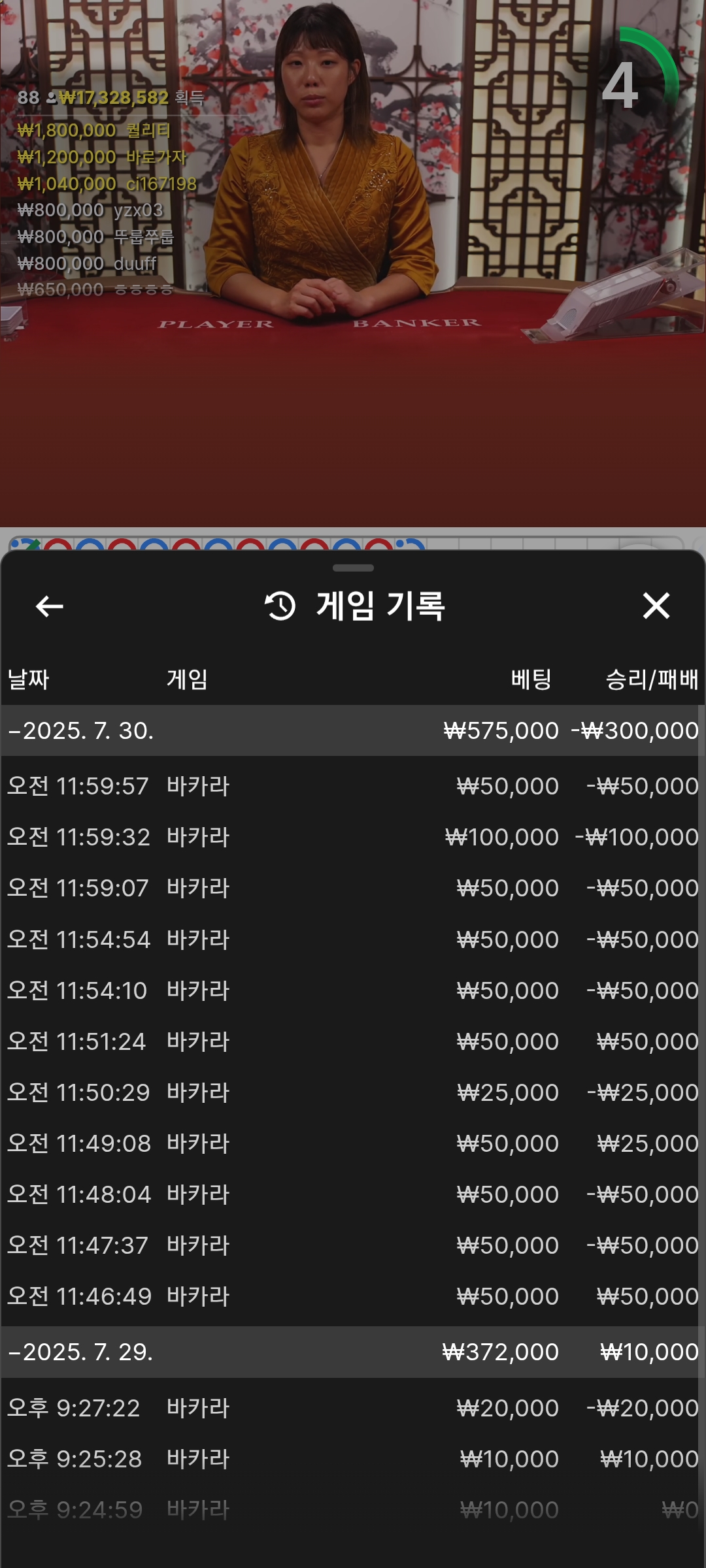706x1568 pixels.
Task: Click the ₩575,000 daily bet total
Action: pyautogui.click(x=501, y=730)
